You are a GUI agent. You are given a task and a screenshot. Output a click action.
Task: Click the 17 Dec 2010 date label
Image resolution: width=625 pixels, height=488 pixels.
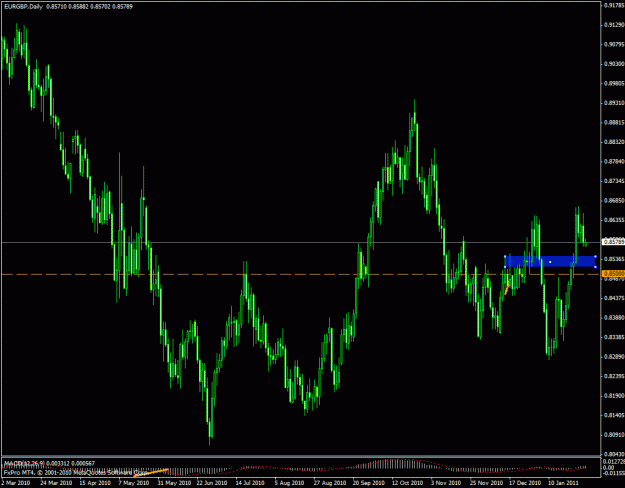coord(524,483)
